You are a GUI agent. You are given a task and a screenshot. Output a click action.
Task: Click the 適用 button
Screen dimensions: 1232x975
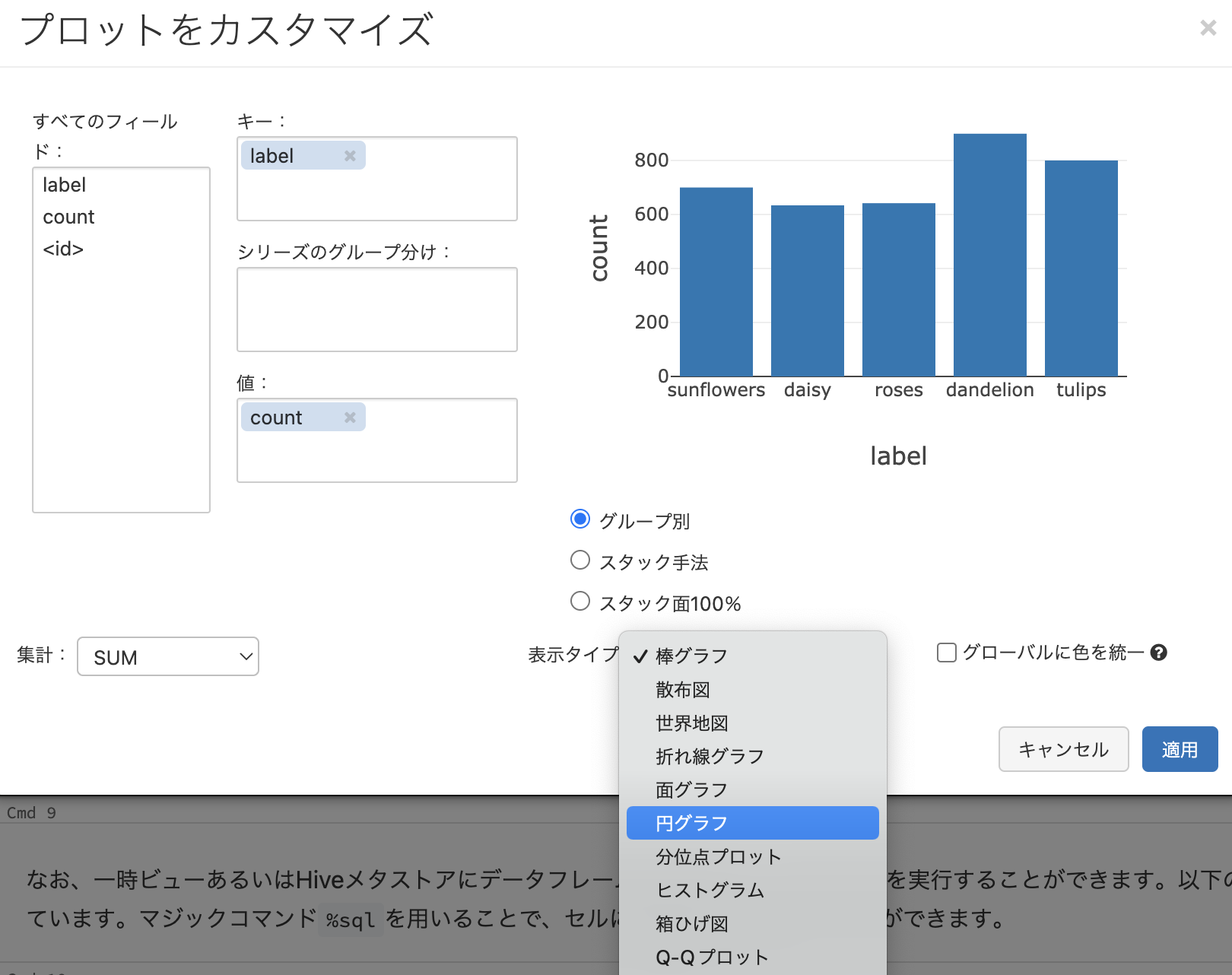click(x=1180, y=749)
